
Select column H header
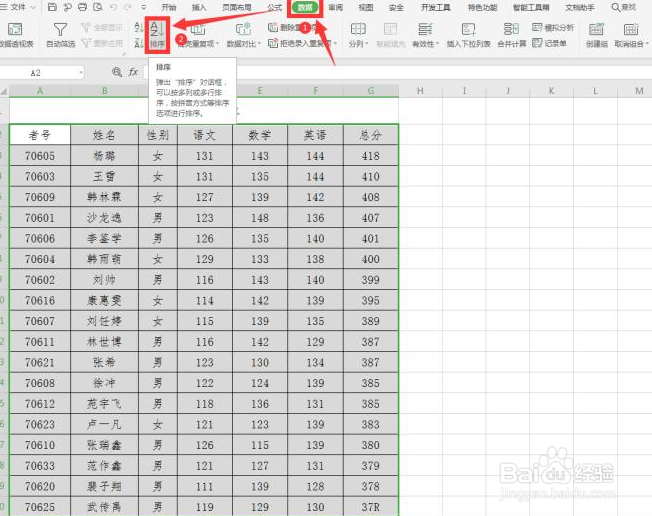click(420, 91)
